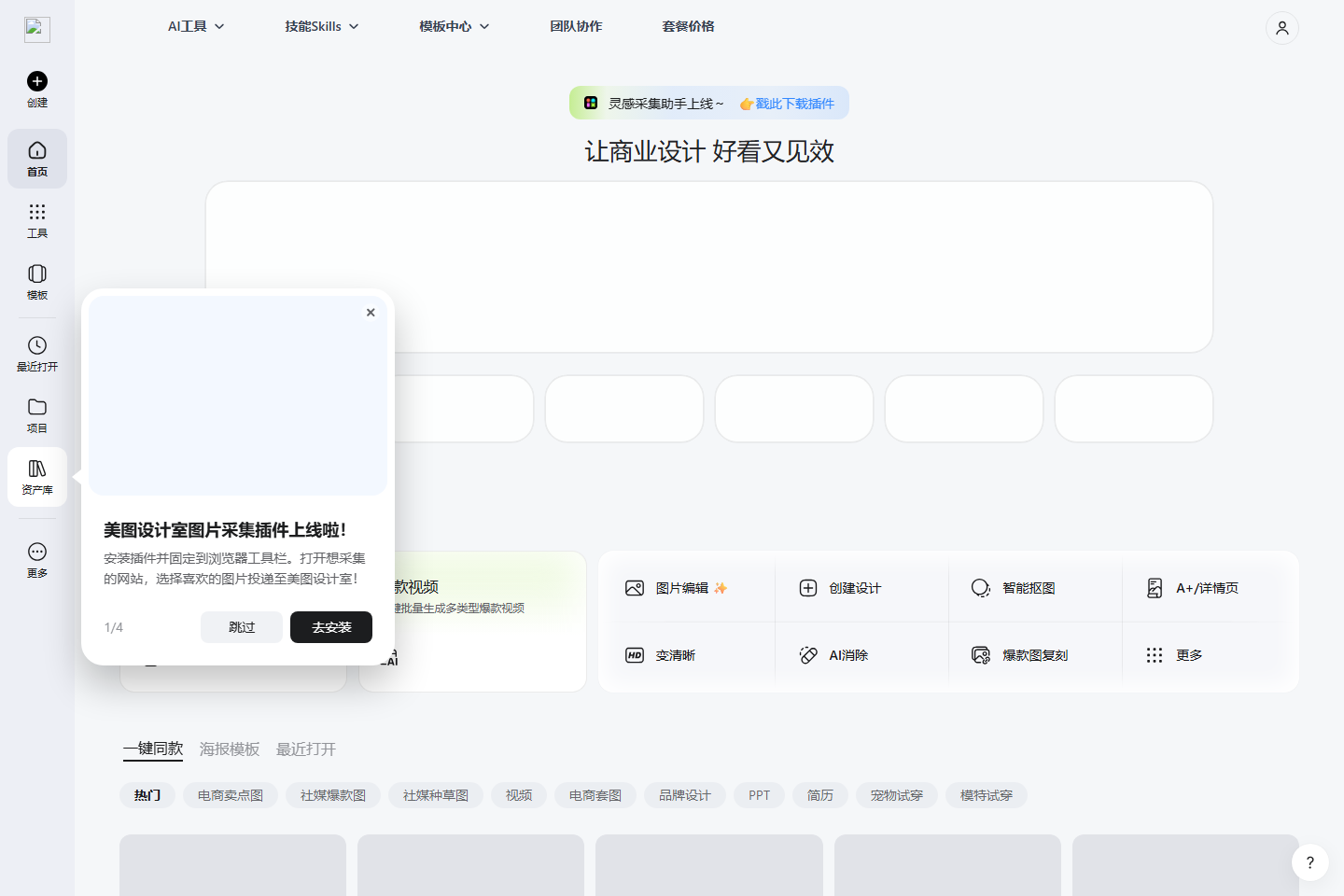Click inside the large prompt input box
The width and height of the screenshot is (1344, 896).
[x=709, y=267]
